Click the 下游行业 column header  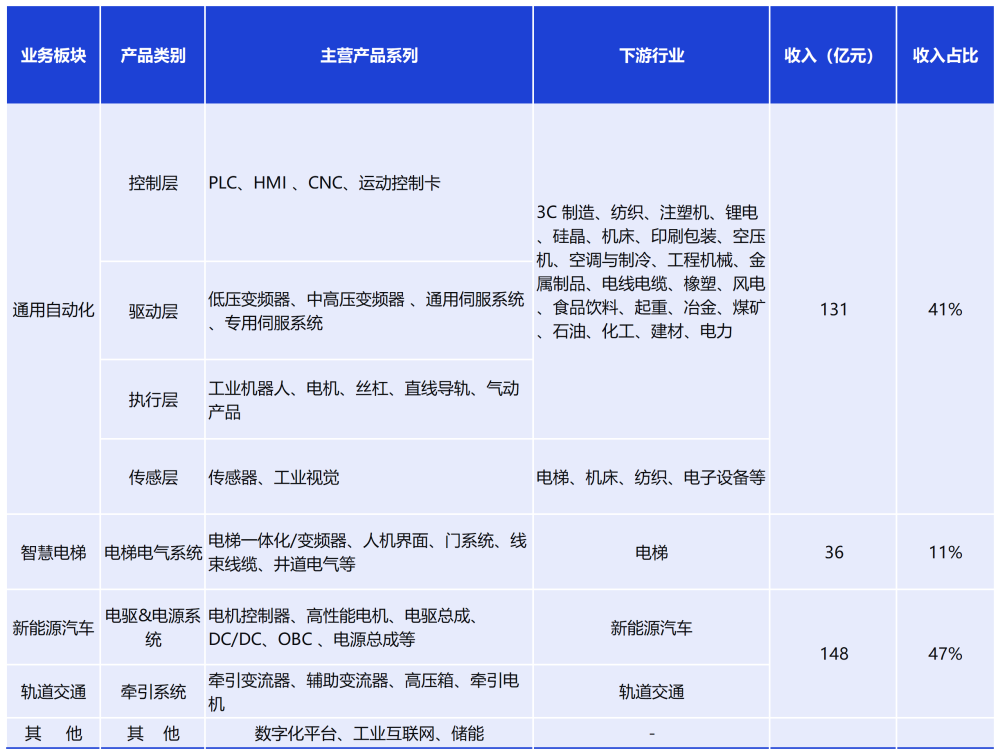(650, 55)
